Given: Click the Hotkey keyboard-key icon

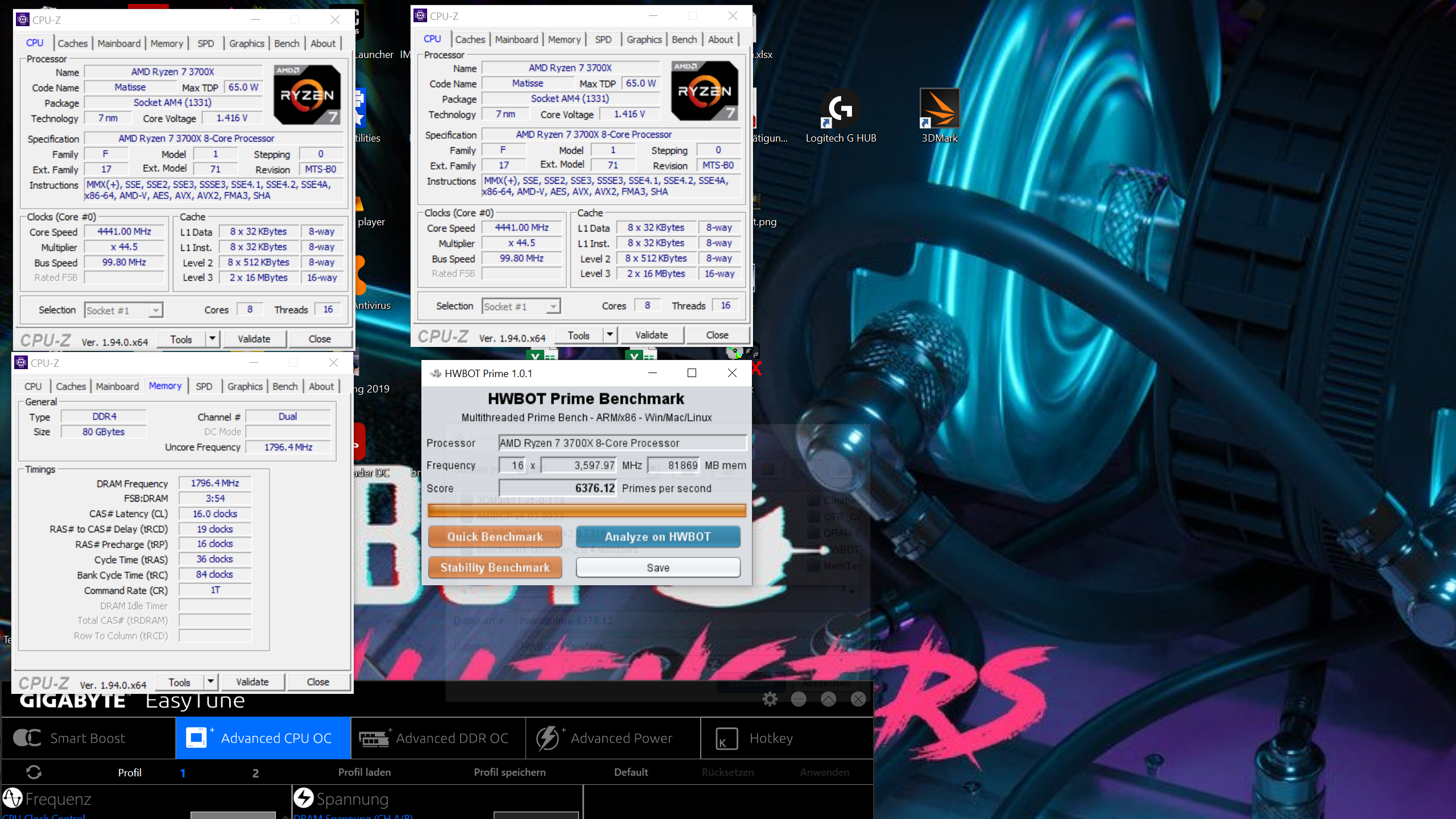Looking at the screenshot, I should (x=726, y=738).
